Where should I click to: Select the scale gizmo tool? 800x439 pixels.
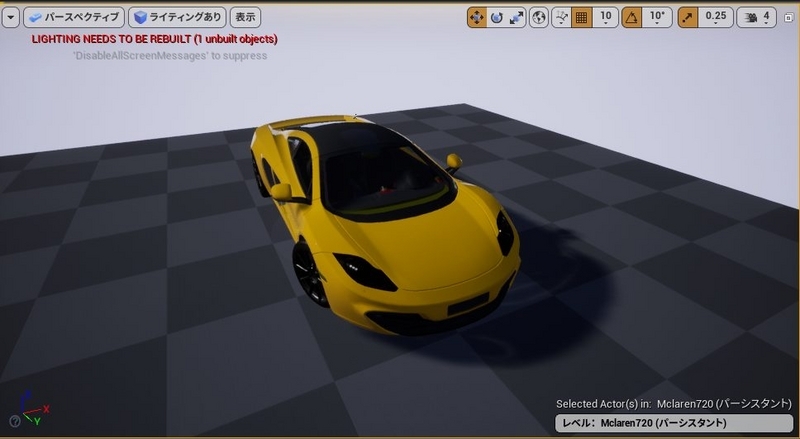[x=516, y=17]
